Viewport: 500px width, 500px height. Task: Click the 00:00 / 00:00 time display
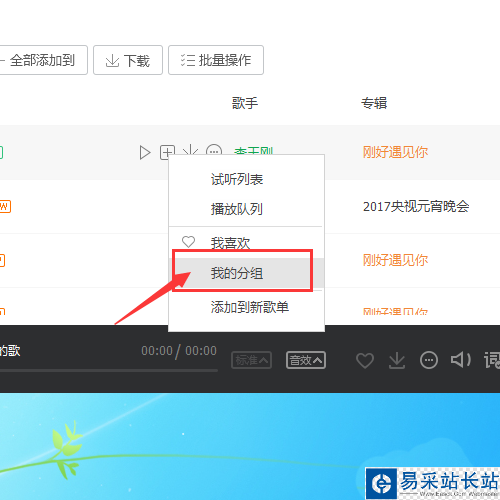tap(179, 351)
